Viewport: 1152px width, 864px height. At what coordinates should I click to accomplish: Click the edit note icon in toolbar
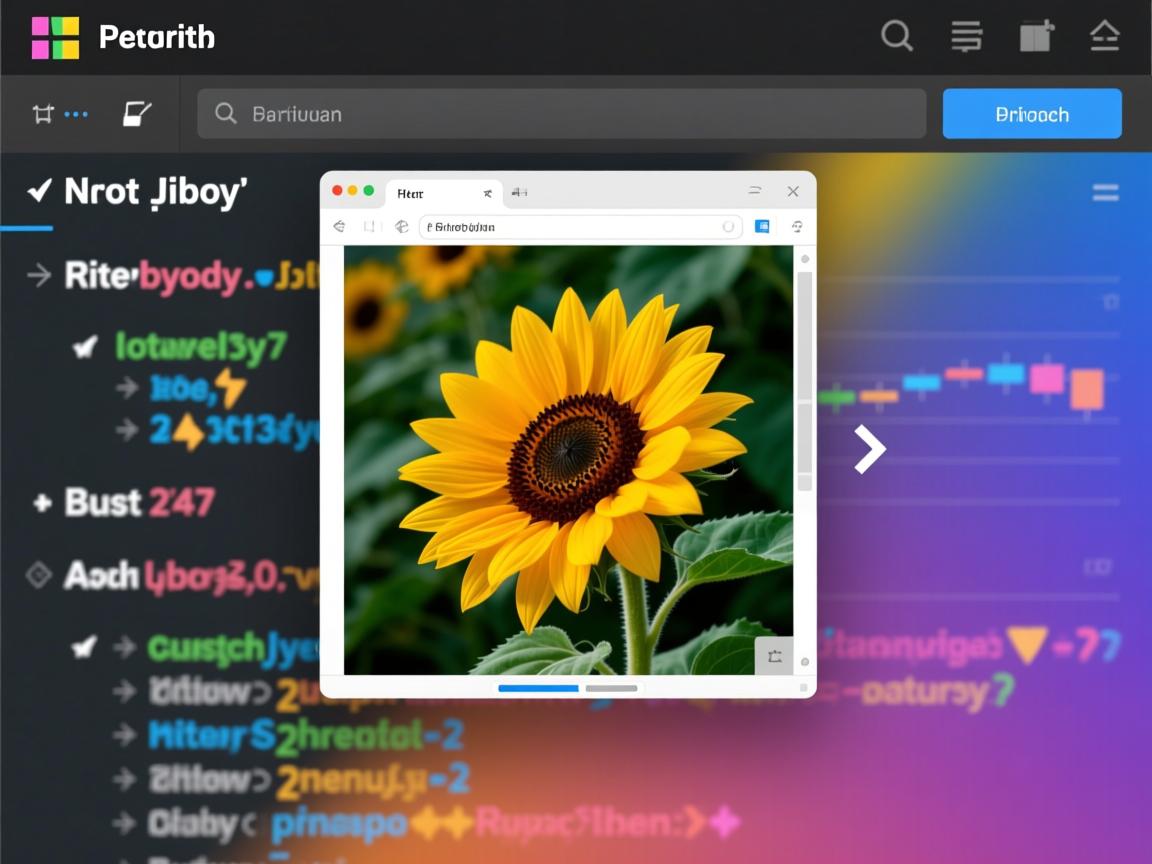point(137,114)
